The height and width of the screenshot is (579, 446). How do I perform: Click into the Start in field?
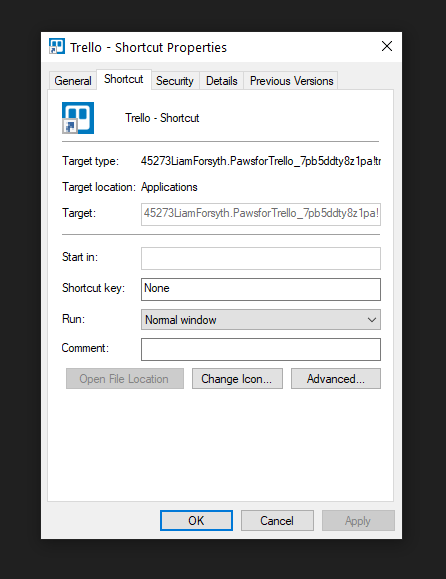coord(261,258)
